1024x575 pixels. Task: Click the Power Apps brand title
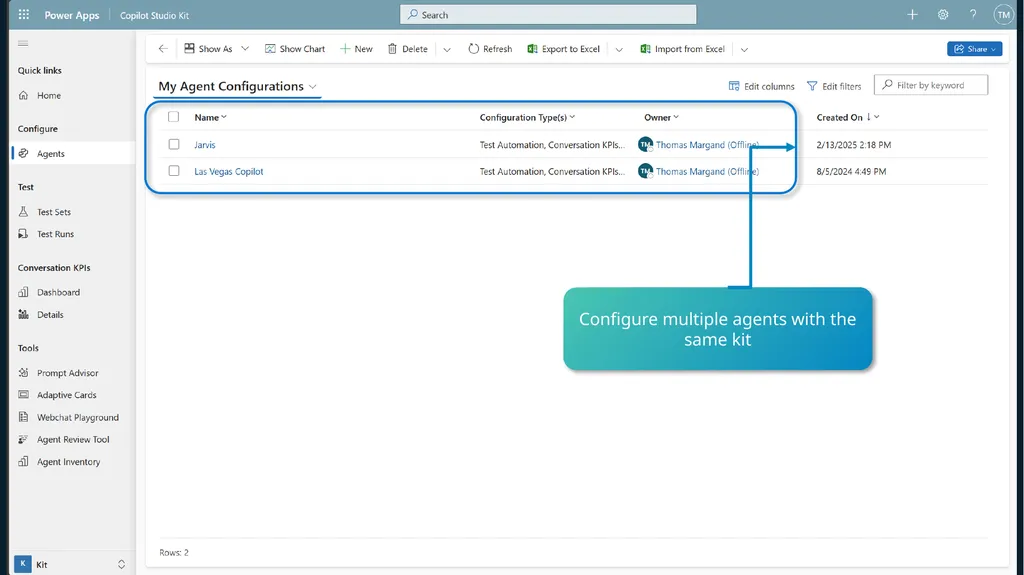click(72, 15)
